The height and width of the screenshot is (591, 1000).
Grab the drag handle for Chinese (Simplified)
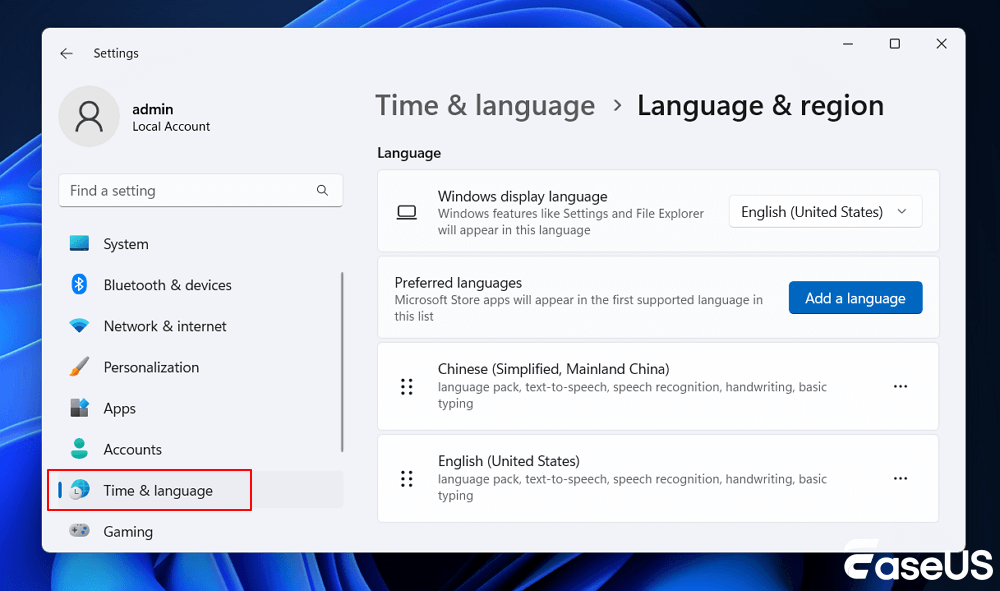(407, 386)
